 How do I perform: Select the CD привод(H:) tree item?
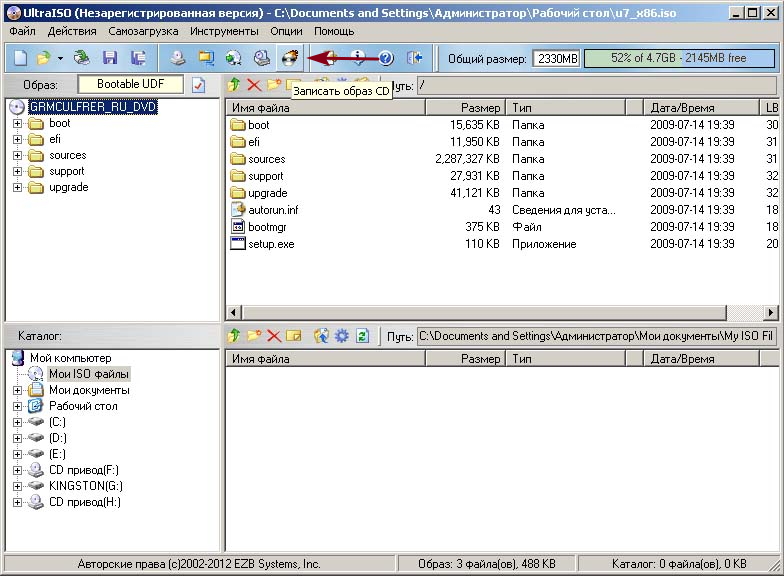[84, 502]
